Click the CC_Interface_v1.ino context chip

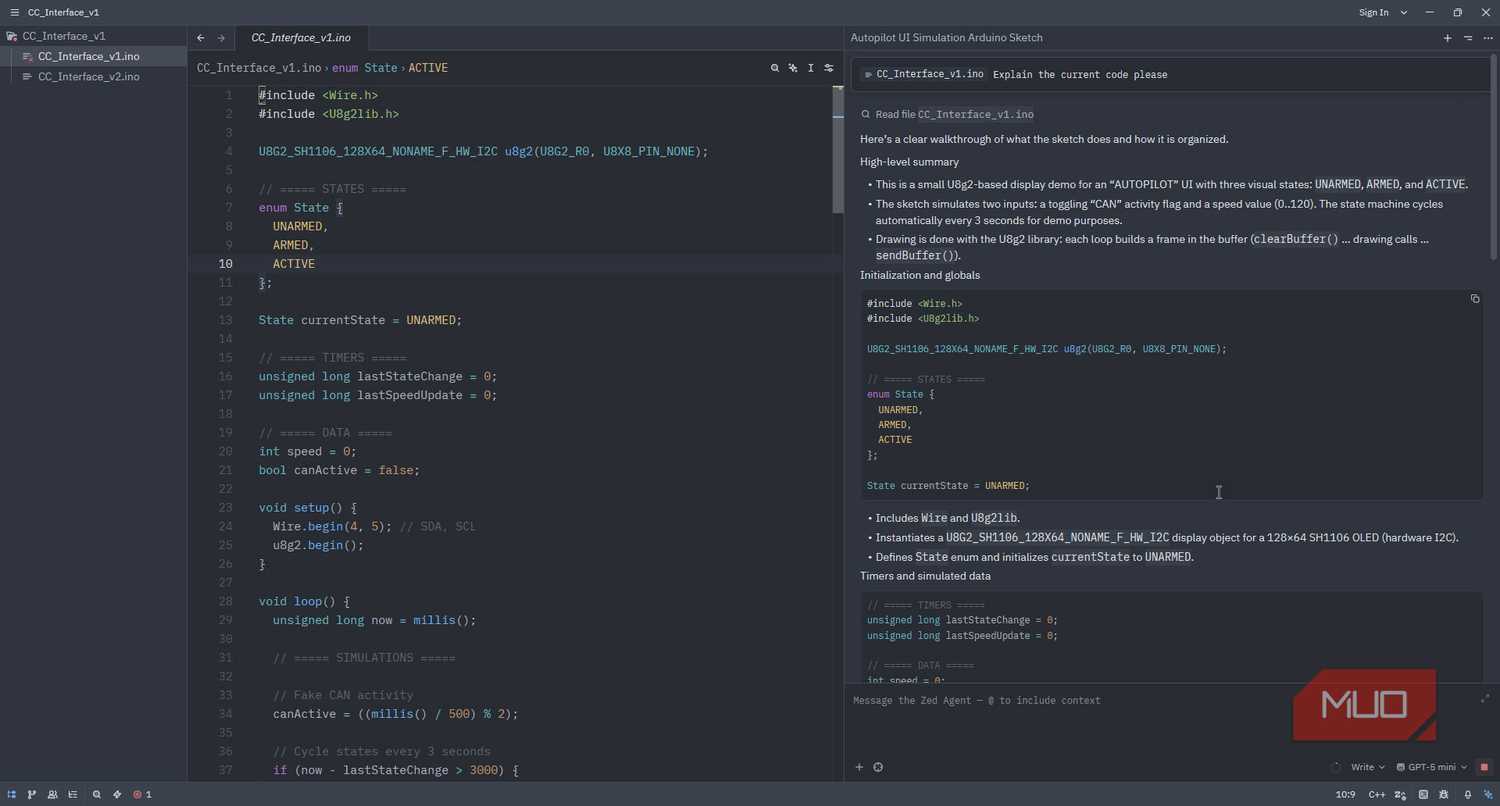click(x=924, y=75)
